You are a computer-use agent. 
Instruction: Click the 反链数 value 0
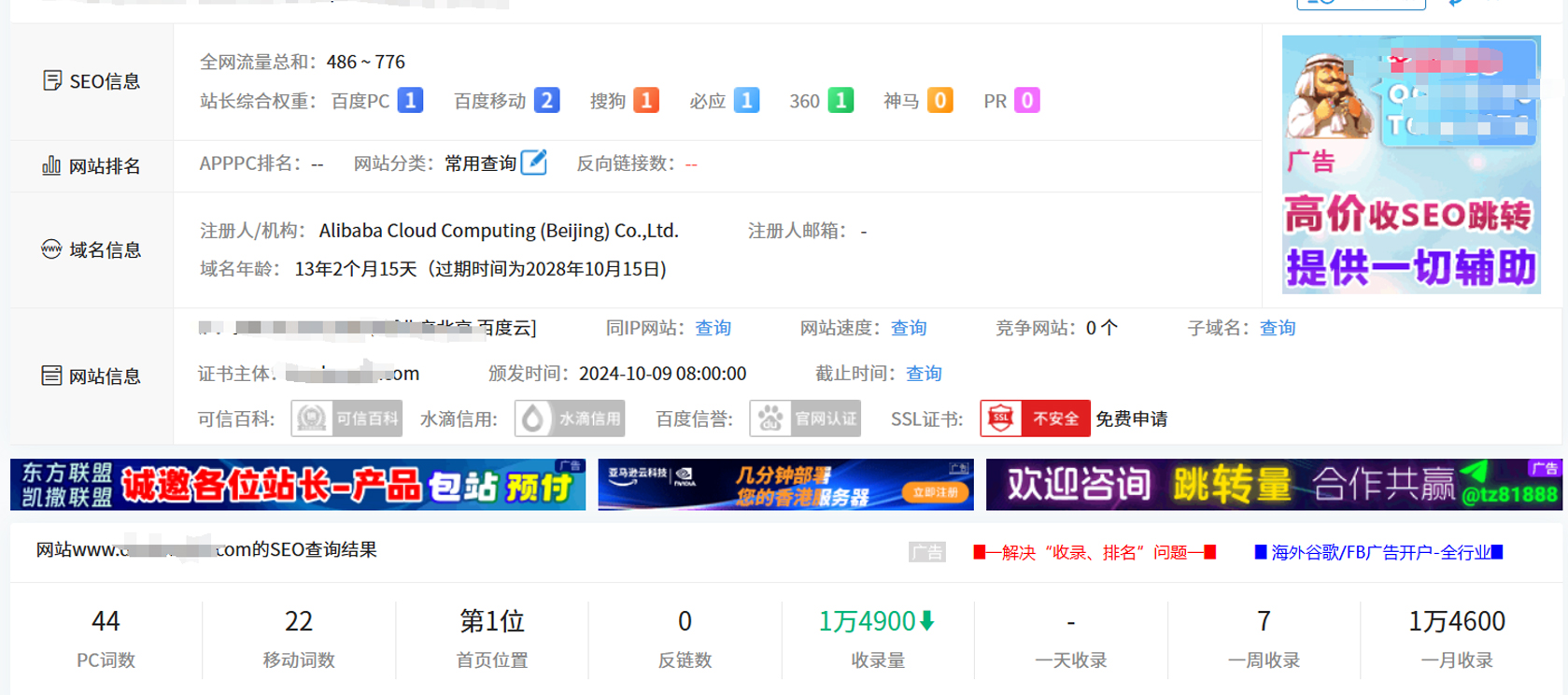coord(685,621)
